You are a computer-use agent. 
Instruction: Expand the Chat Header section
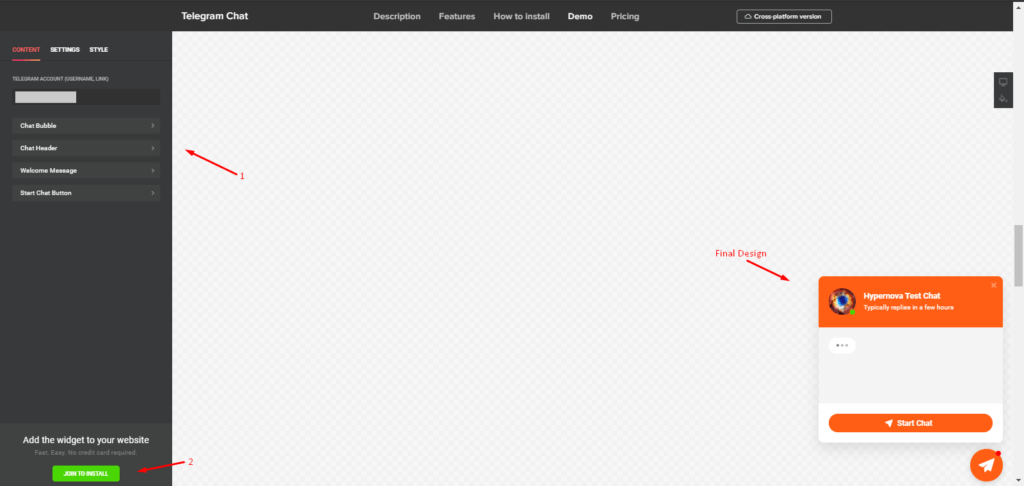pyautogui.click(x=86, y=148)
